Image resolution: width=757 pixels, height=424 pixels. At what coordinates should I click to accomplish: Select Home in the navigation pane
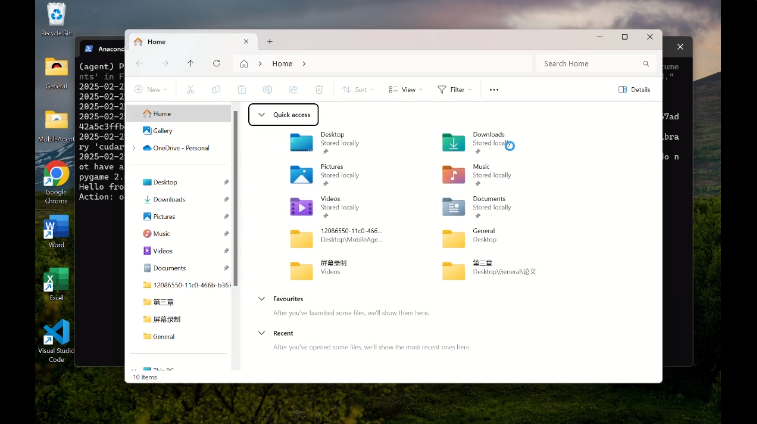[180, 113]
